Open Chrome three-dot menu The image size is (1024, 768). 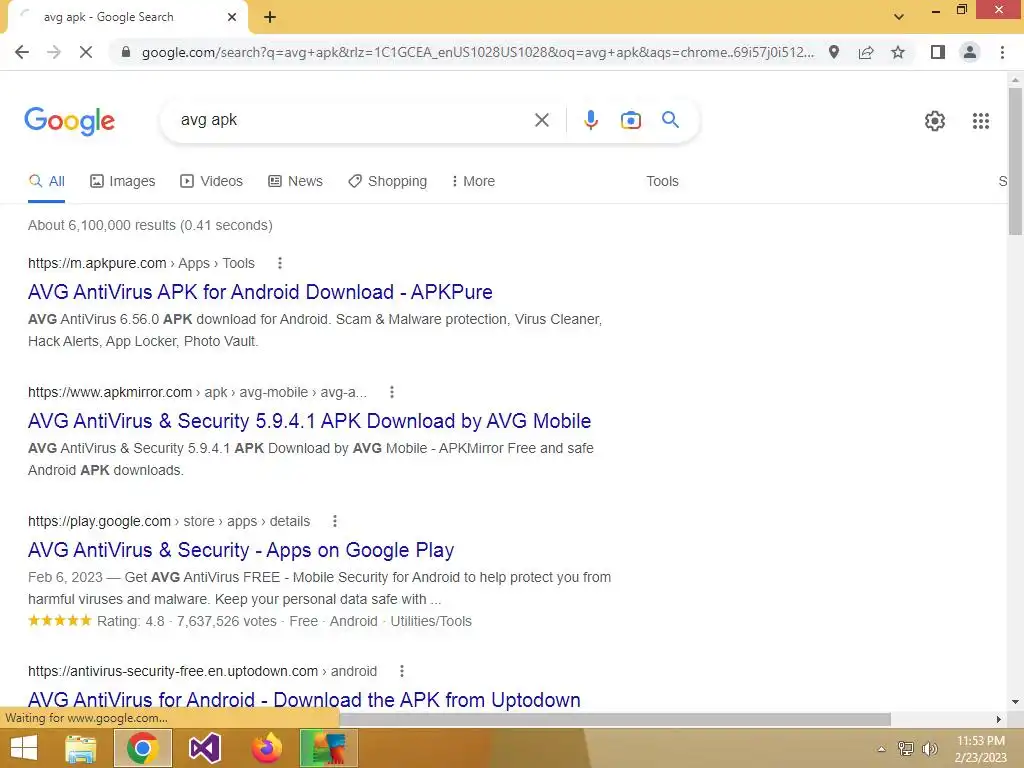[x=1002, y=52]
